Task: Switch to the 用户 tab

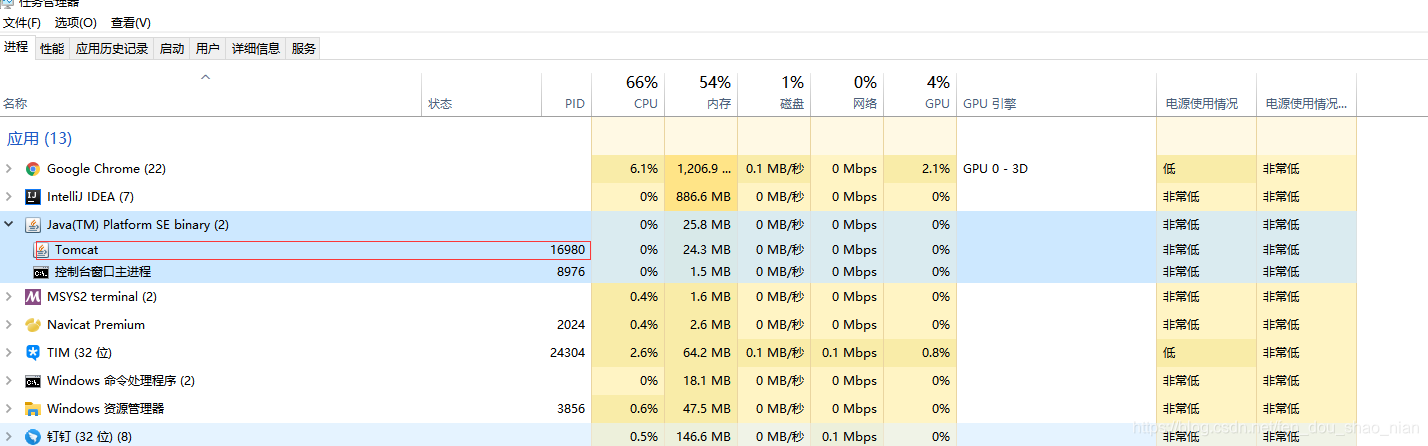Action: 208,48
